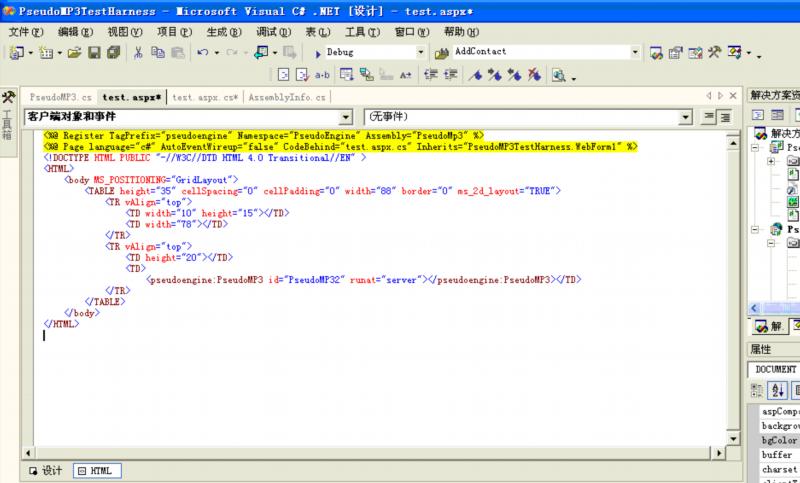Open the 帮助(H) menu
This screenshot has height=483, width=800.
click(461, 32)
